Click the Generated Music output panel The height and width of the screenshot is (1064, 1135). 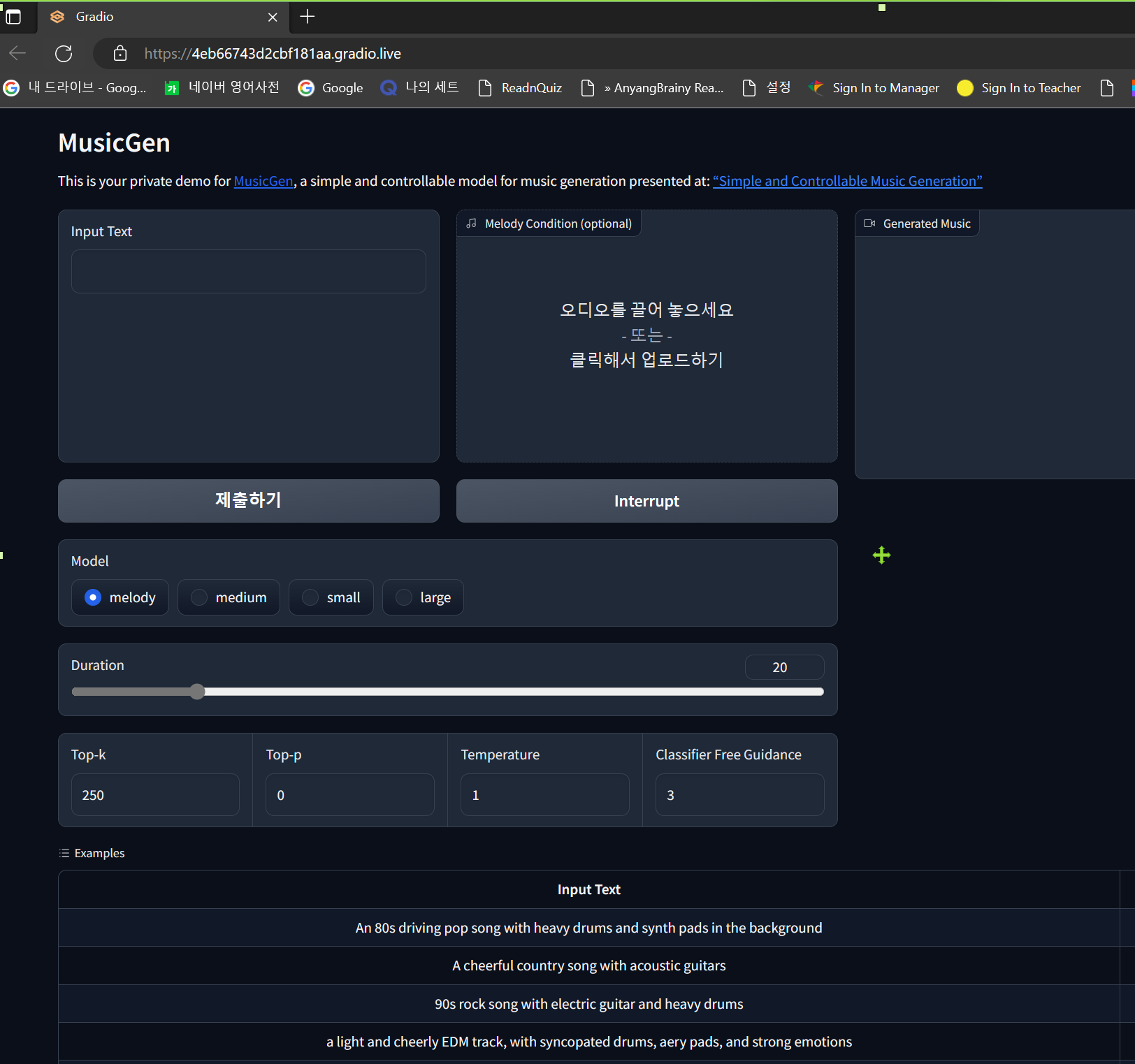pos(995,344)
